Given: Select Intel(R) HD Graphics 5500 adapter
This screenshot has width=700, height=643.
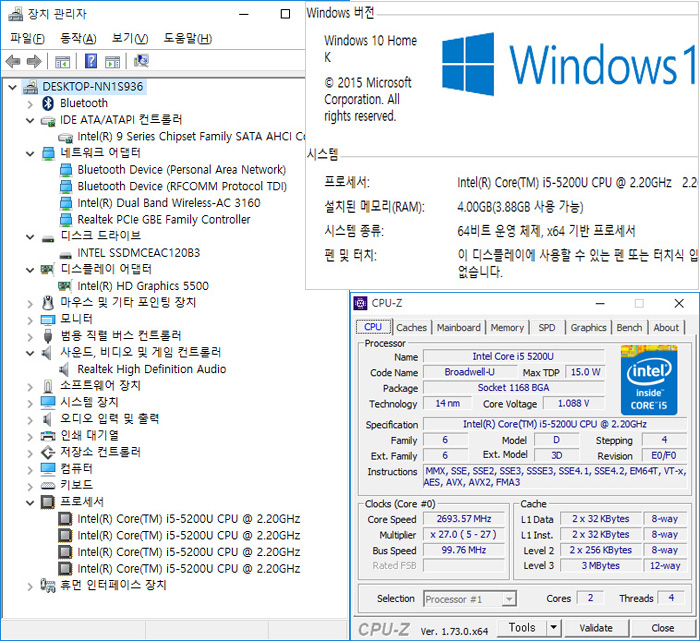Looking at the screenshot, I should click(x=143, y=286).
